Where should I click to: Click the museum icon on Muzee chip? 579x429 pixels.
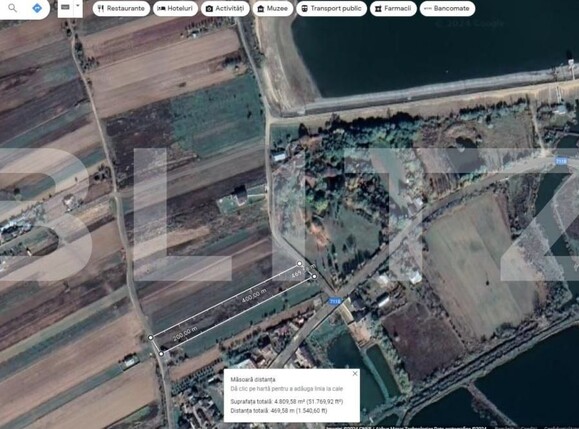click(x=261, y=8)
